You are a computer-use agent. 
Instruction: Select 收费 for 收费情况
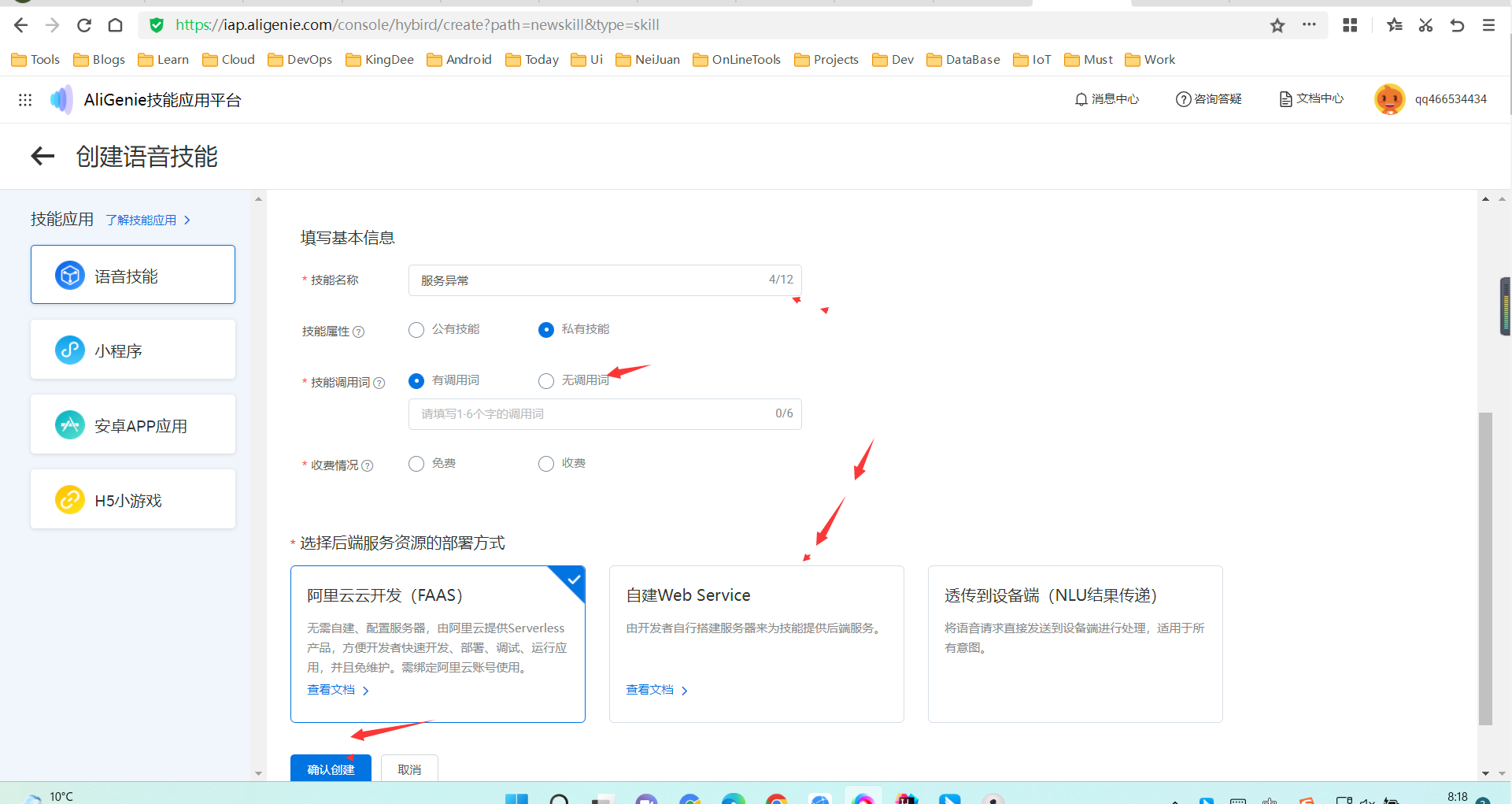[546, 464]
